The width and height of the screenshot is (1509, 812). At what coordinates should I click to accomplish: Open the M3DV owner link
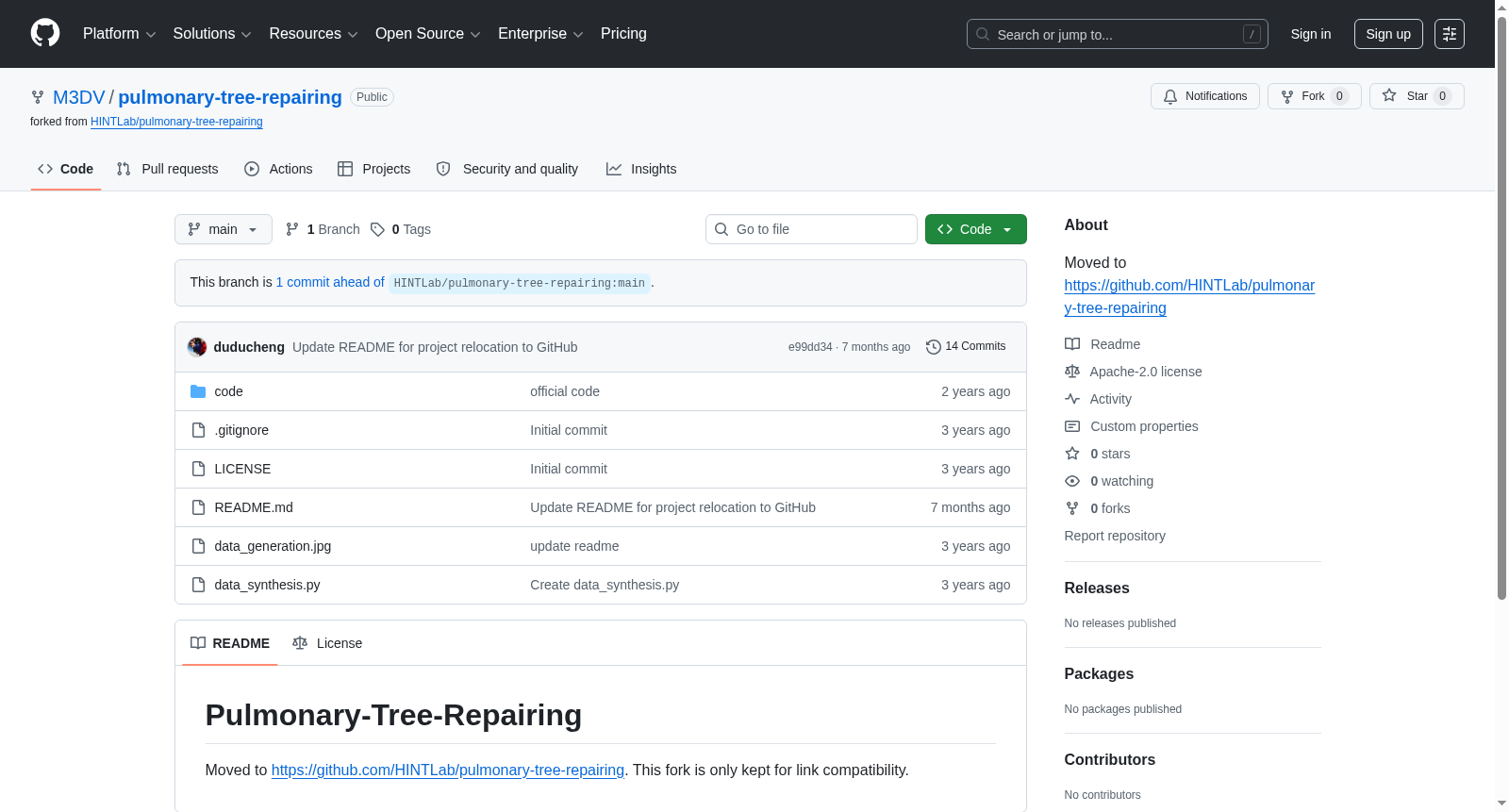click(79, 97)
